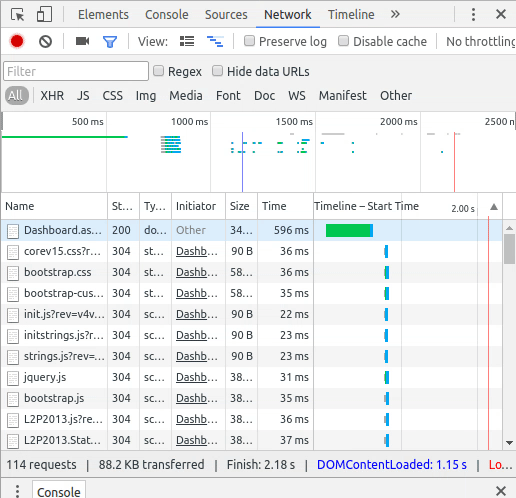Toggle the overview waterfall view icon
516x498 pixels.
click(215, 41)
